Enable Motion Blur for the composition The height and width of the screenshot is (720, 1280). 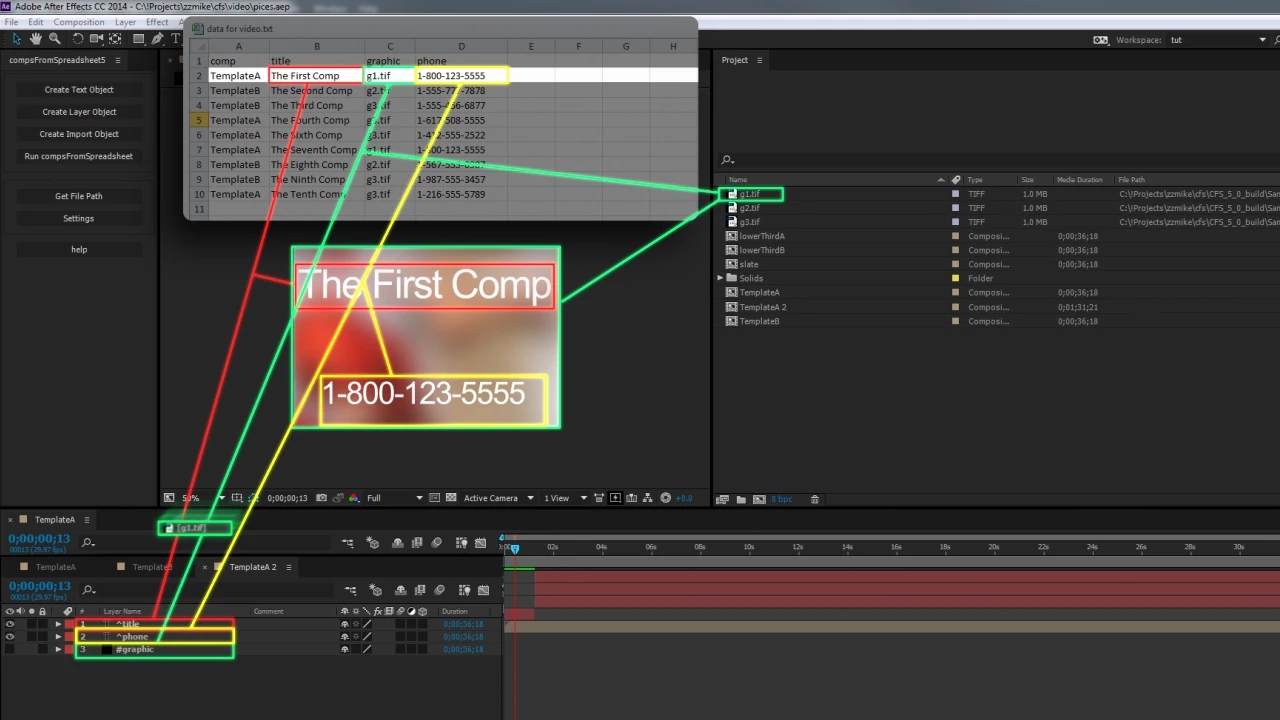438,589
